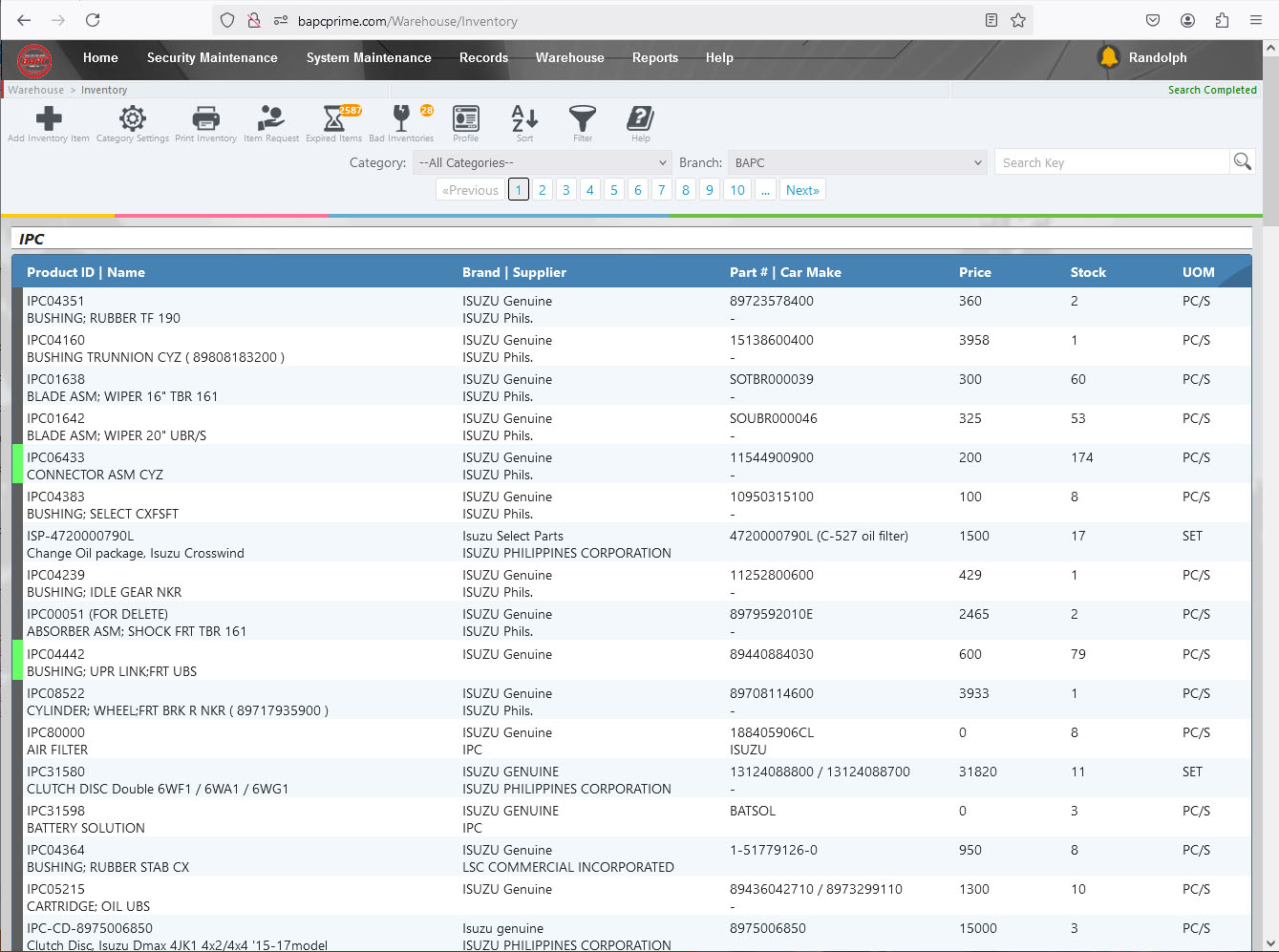
Task: Click the Next» pagination link
Action: pos(802,190)
